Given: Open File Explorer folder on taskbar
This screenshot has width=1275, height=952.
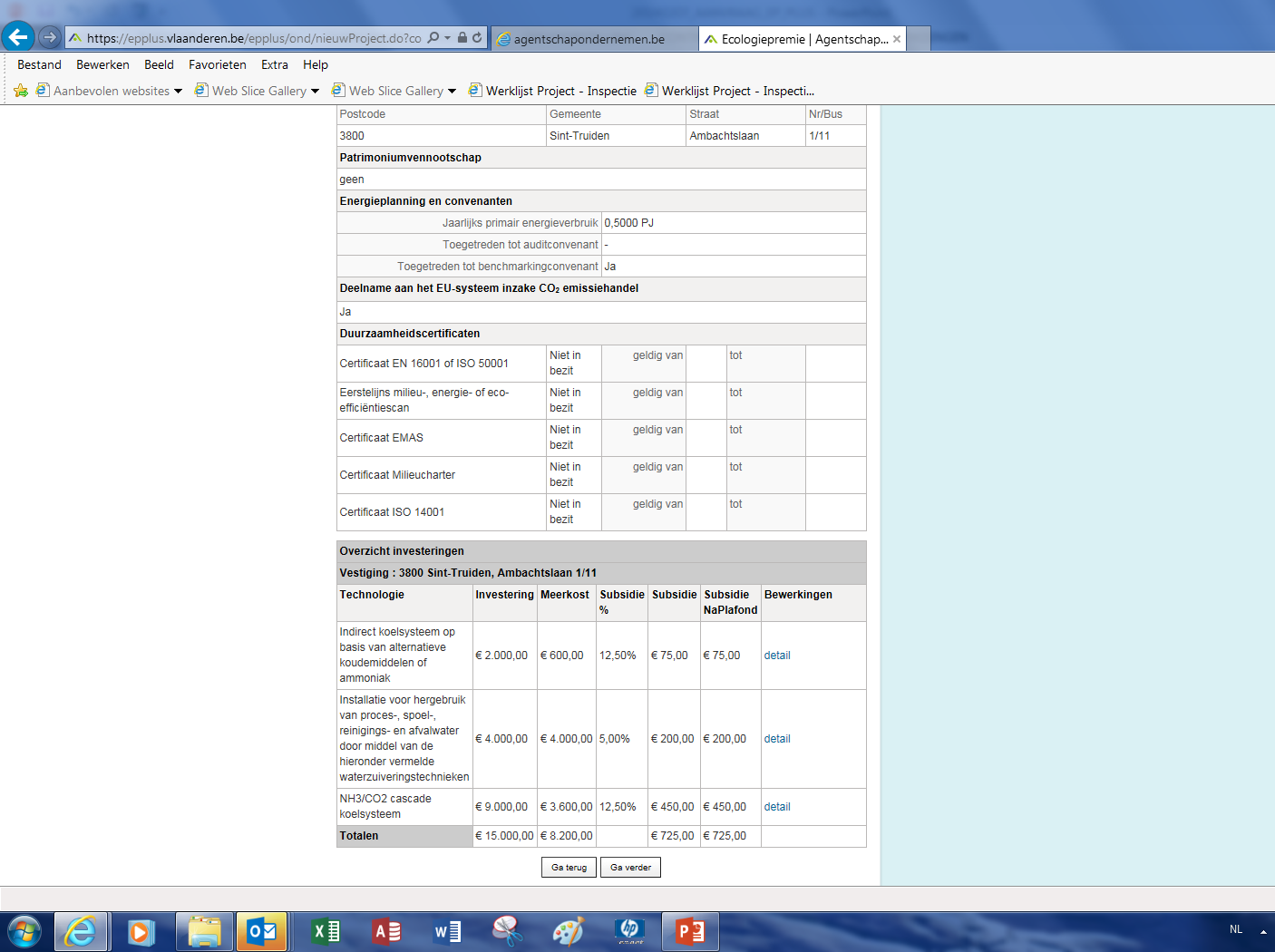Looking at the screenshot, I should (204, 931).
